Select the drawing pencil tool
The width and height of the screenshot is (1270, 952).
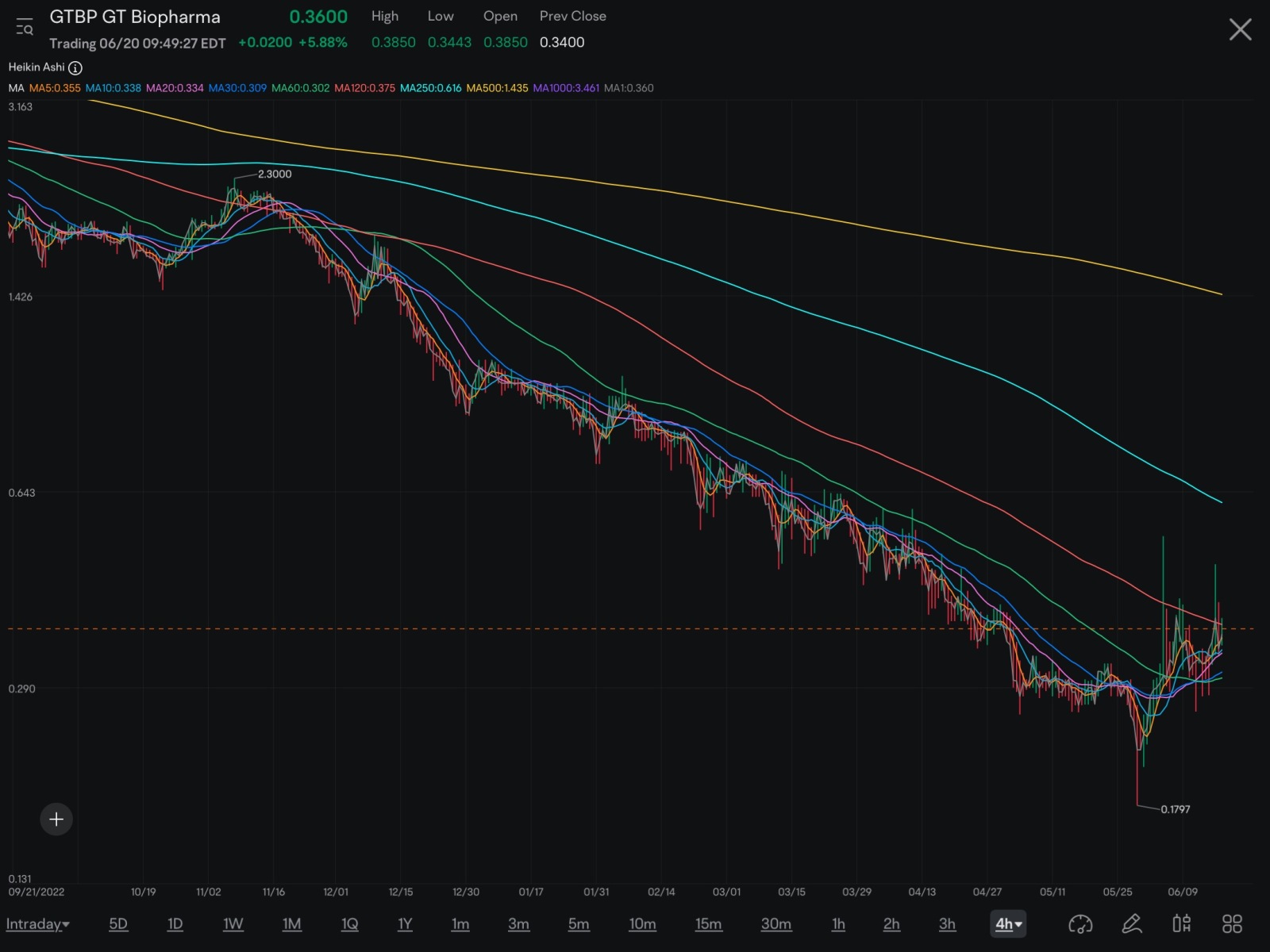click(1132, 924)
